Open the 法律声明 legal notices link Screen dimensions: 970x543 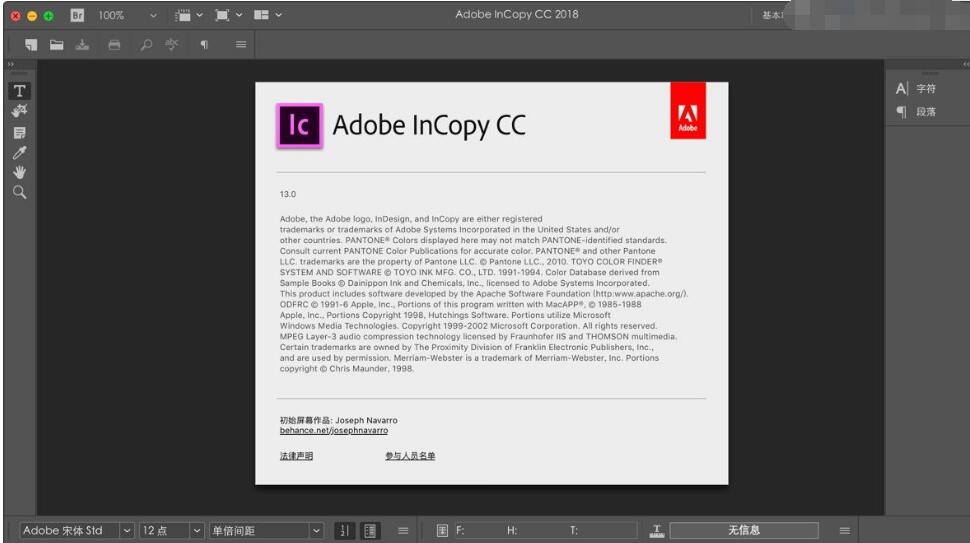pos(296,456)
